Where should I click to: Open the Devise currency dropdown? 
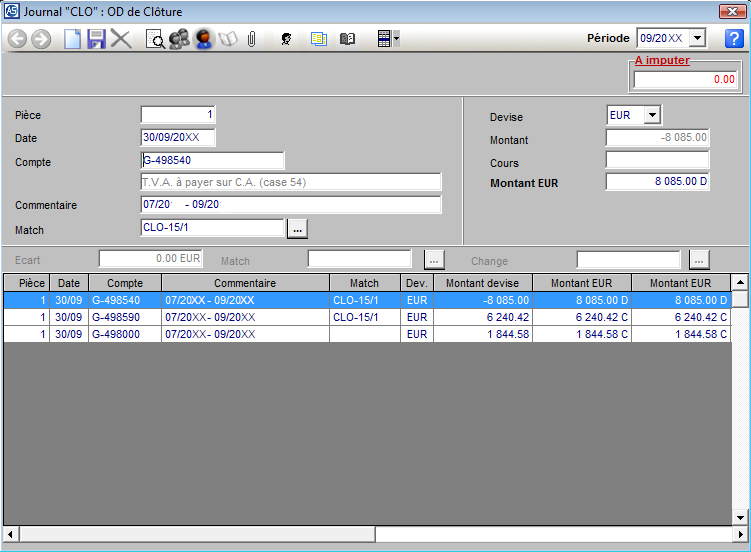(652, 115)
